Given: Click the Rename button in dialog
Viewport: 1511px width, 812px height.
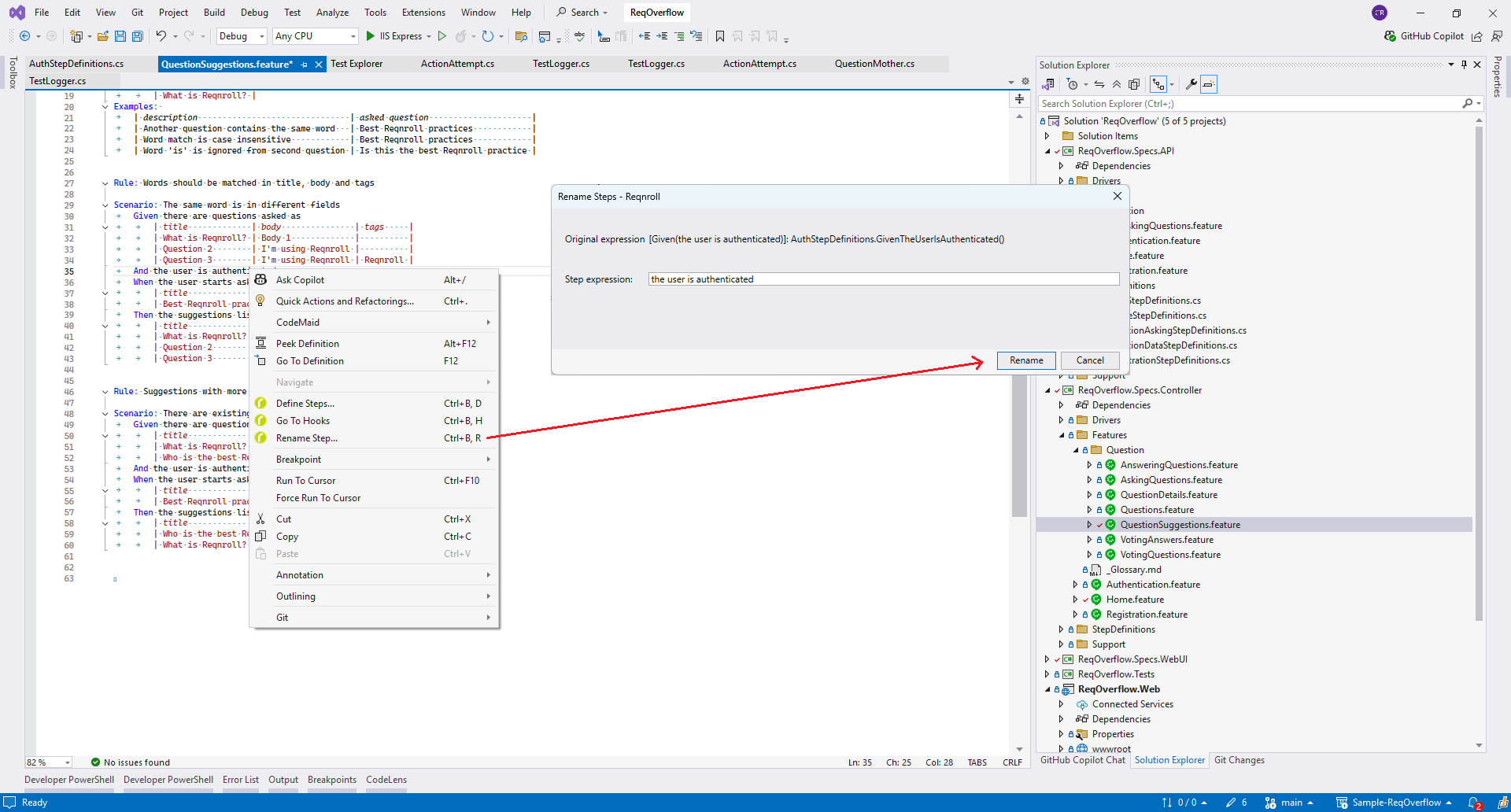Looking at the screenshot, I should 1026,360.
